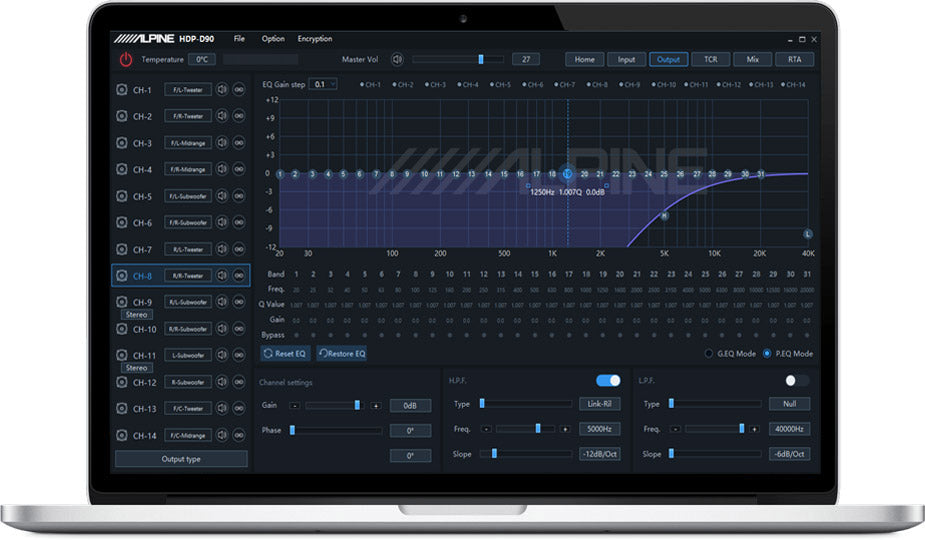This screenshot has width=925, height=540.
Task: Click the link icon for CH-12
Action: coord(239,382)
